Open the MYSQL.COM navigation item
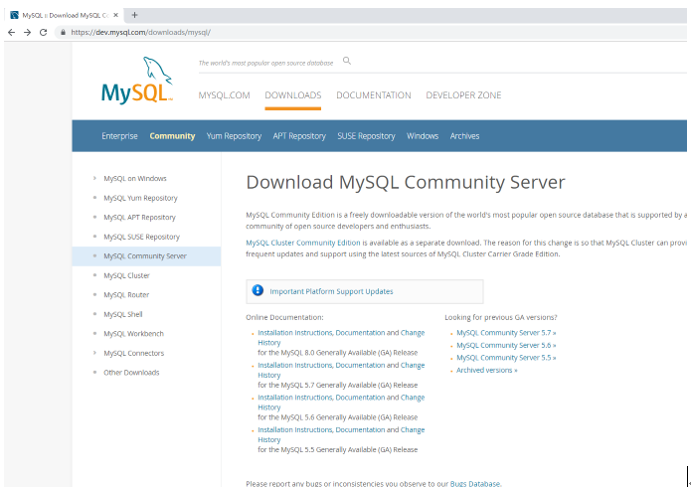This screenshot has width=691, height=498. point(224,95)
